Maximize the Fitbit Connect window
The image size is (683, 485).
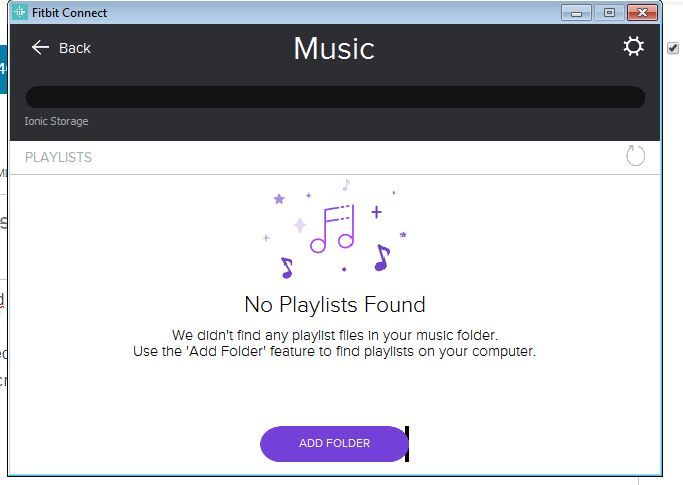(609, 13)
